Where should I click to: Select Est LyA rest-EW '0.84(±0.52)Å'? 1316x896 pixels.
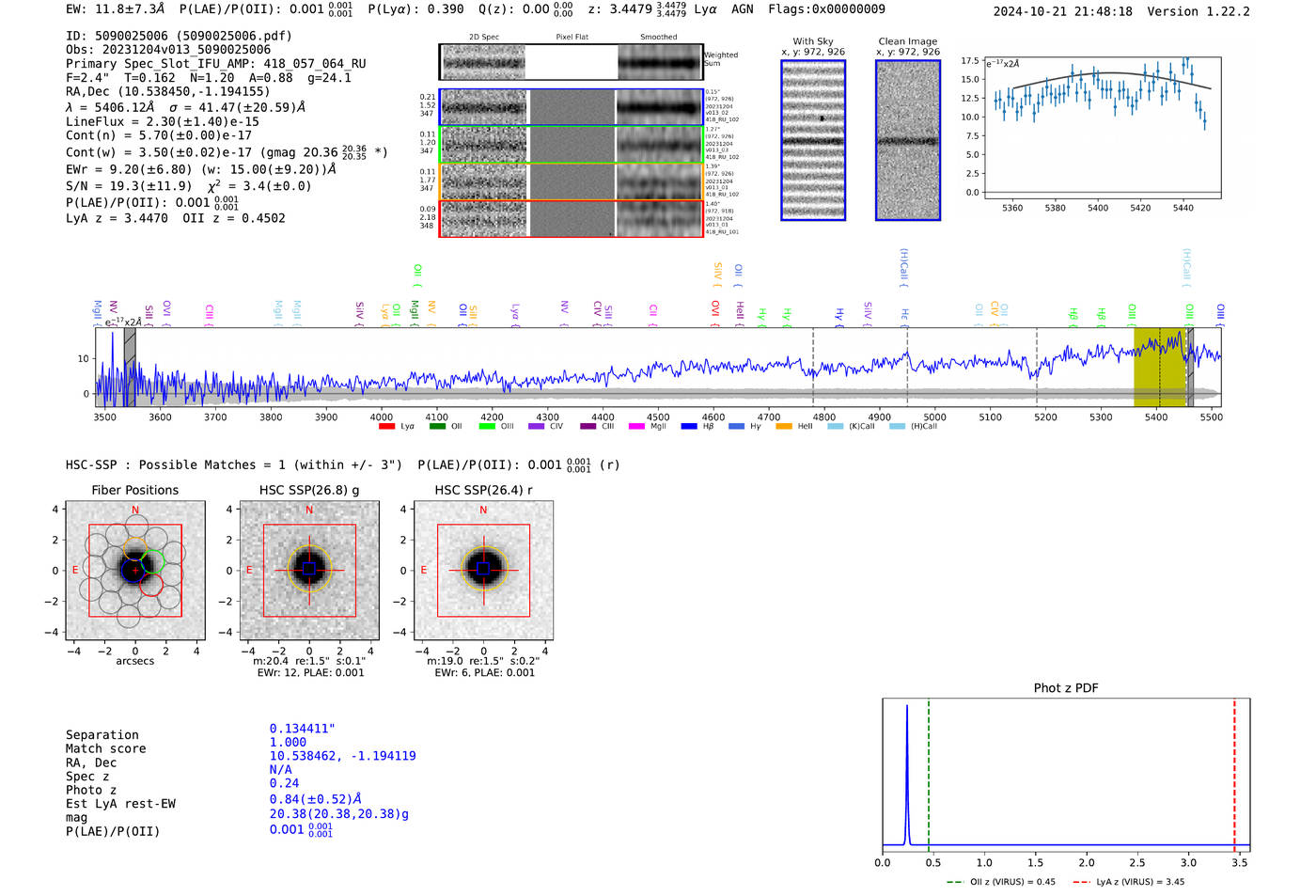click(x=316, y=799)
